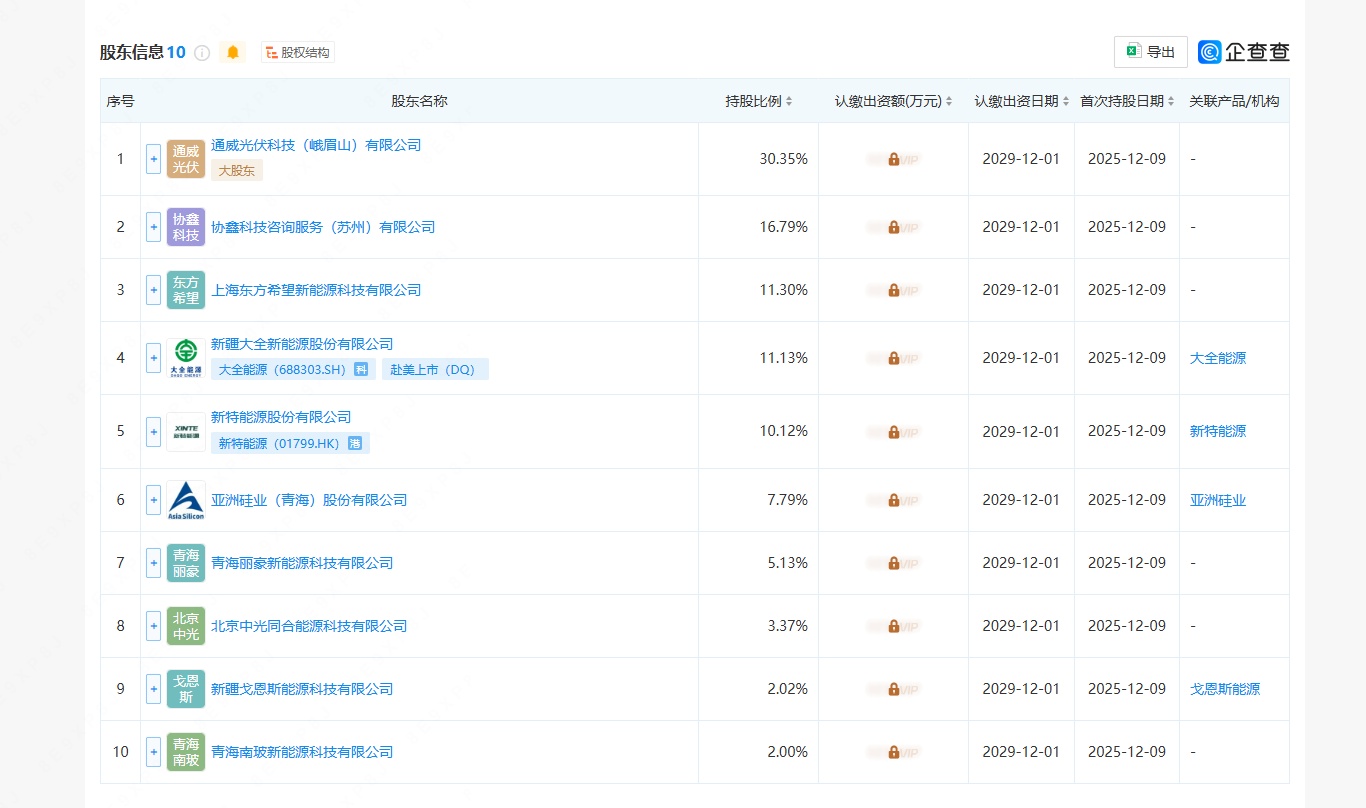Open 上海东方希望新能源科技有限公司 link
1366x808 pixels.
[316, 290]
